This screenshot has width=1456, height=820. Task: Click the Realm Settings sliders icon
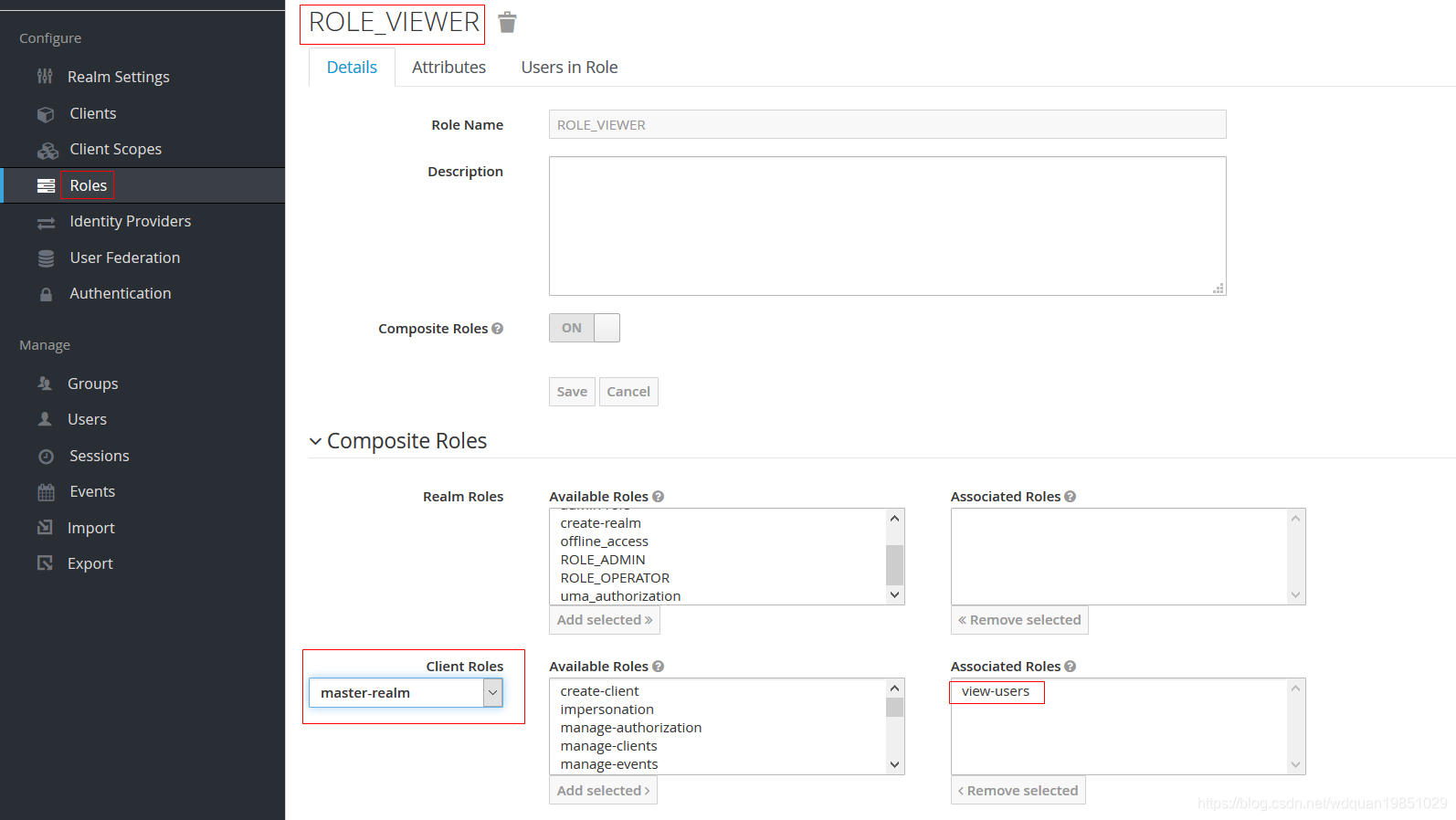pos(45,77)
